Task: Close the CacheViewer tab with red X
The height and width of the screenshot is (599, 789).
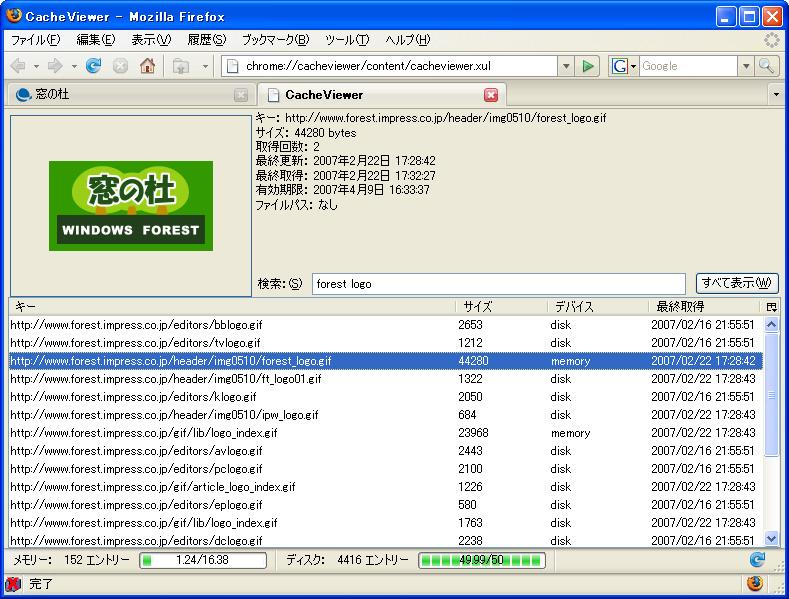Action: click(x=491, y=95)
